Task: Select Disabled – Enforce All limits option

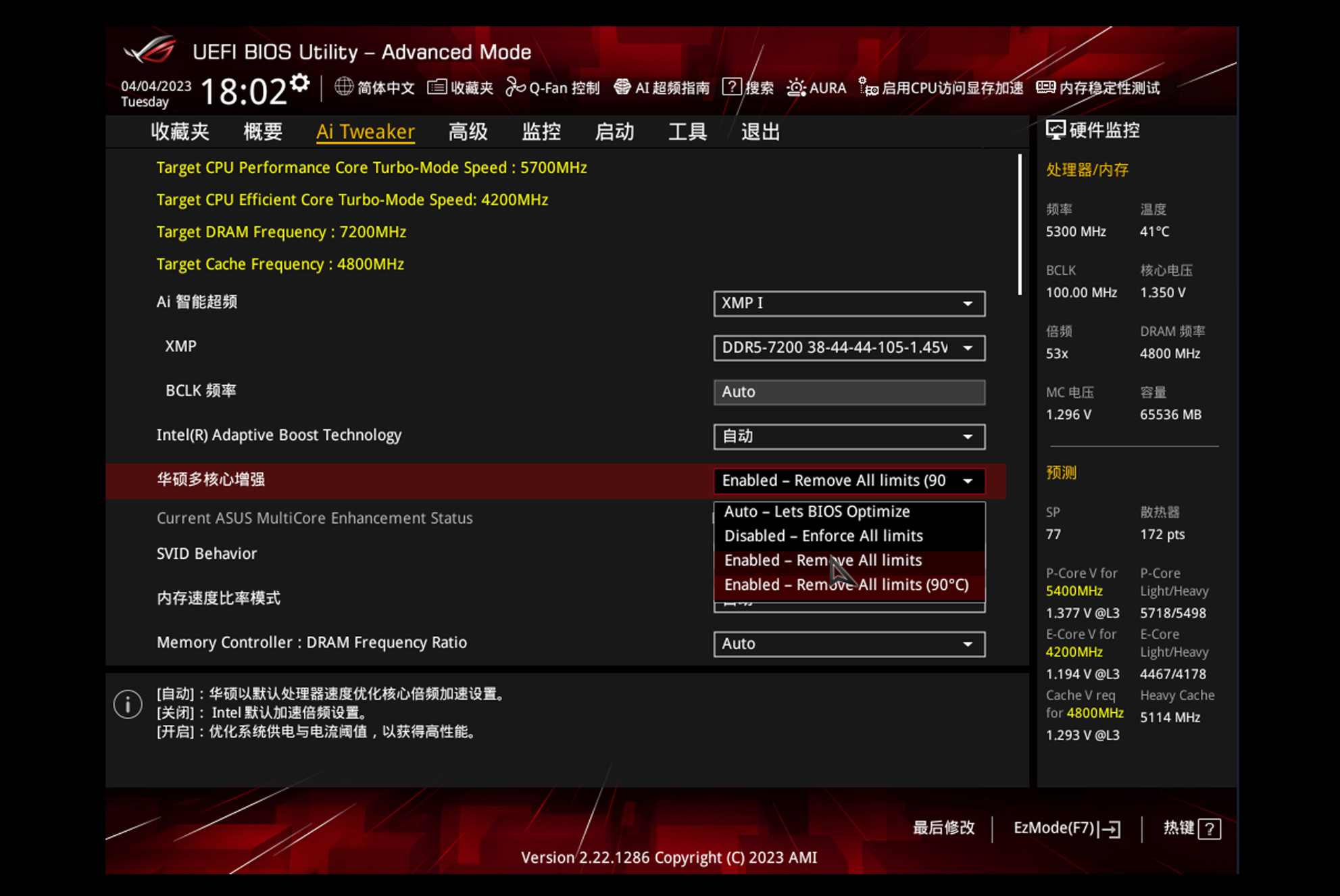Action: [x=823, y=536]
